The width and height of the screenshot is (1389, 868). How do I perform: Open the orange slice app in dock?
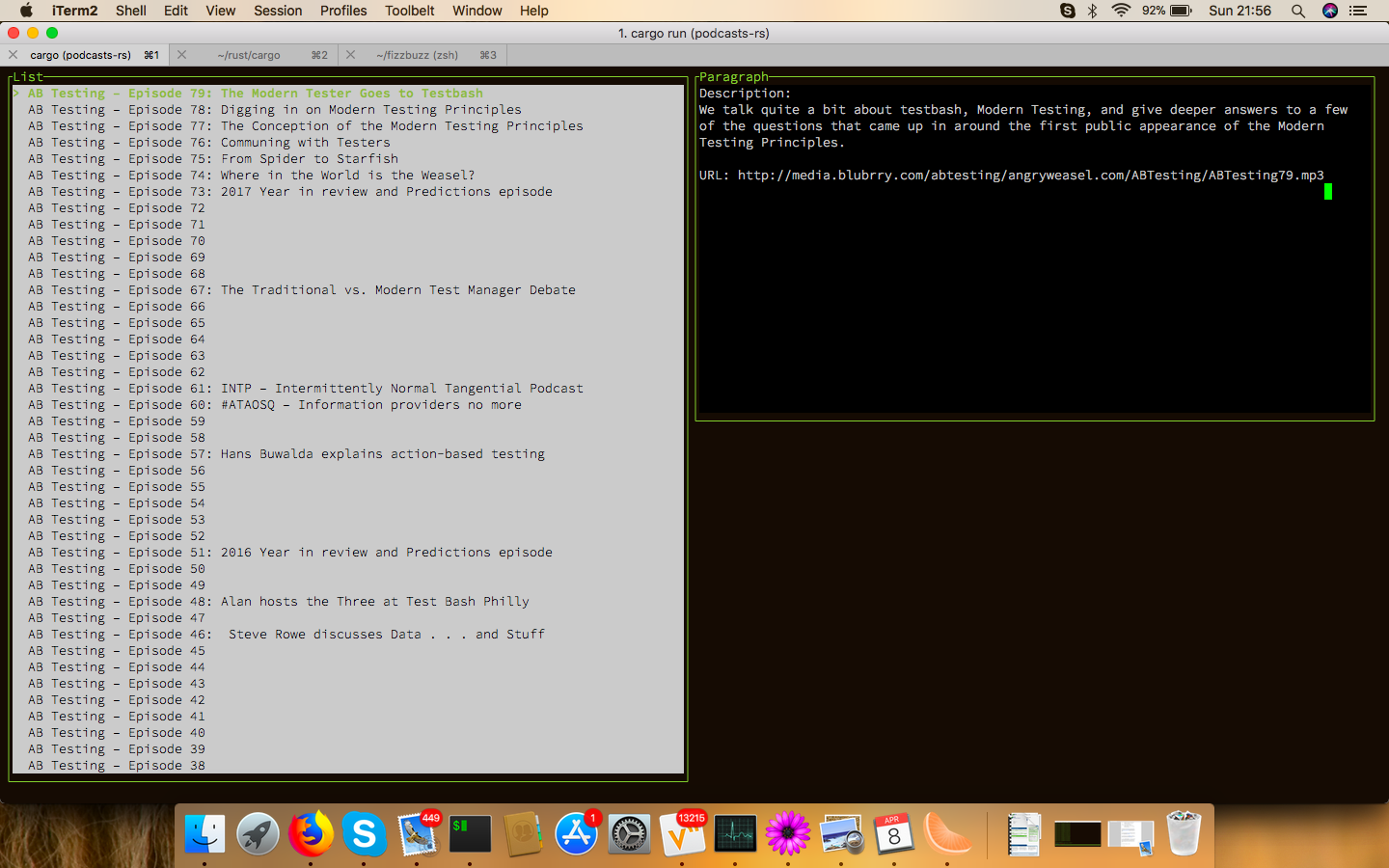(947, 834)
